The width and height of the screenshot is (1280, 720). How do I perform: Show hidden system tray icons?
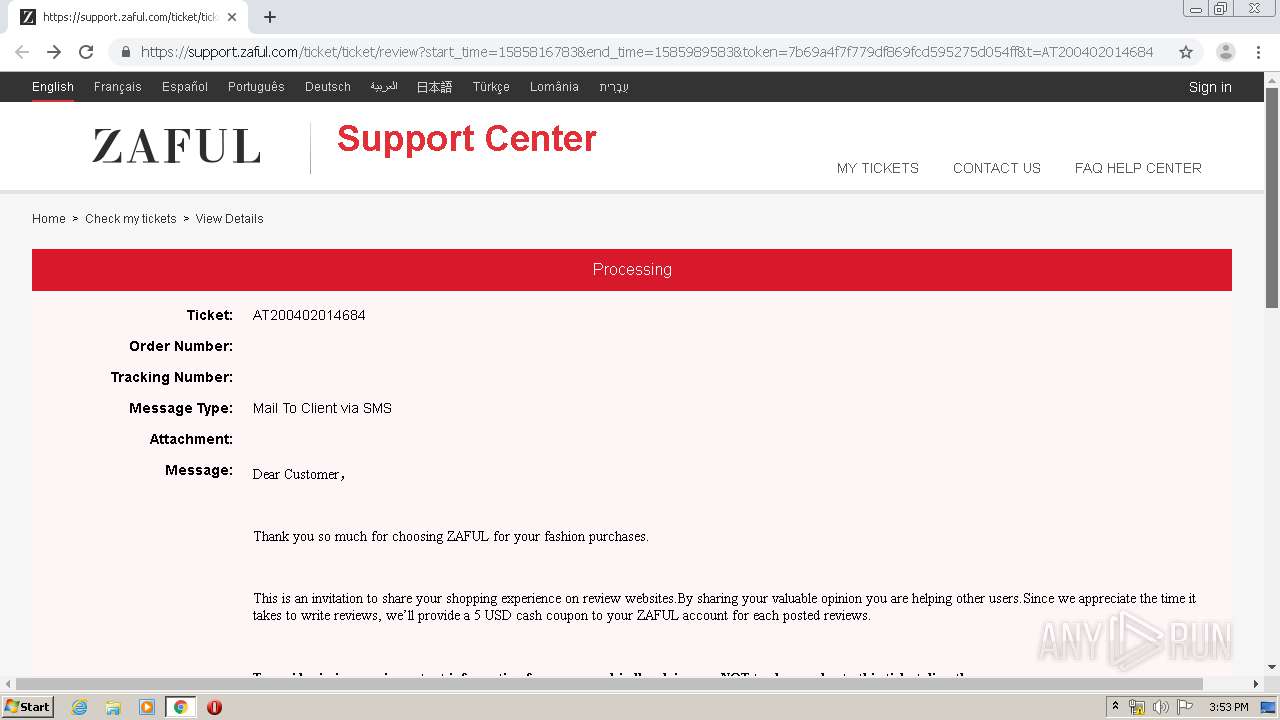(x=1115, y=707)
